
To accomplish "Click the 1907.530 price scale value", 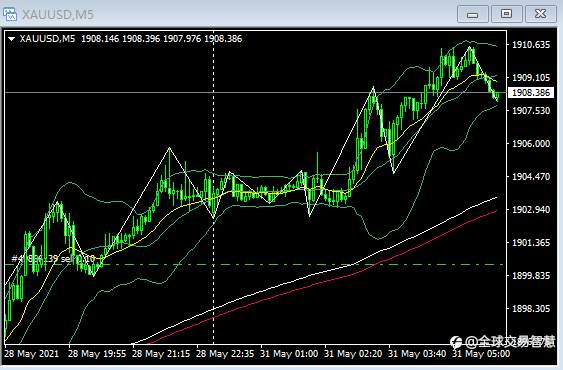I will tap(531, 111).
